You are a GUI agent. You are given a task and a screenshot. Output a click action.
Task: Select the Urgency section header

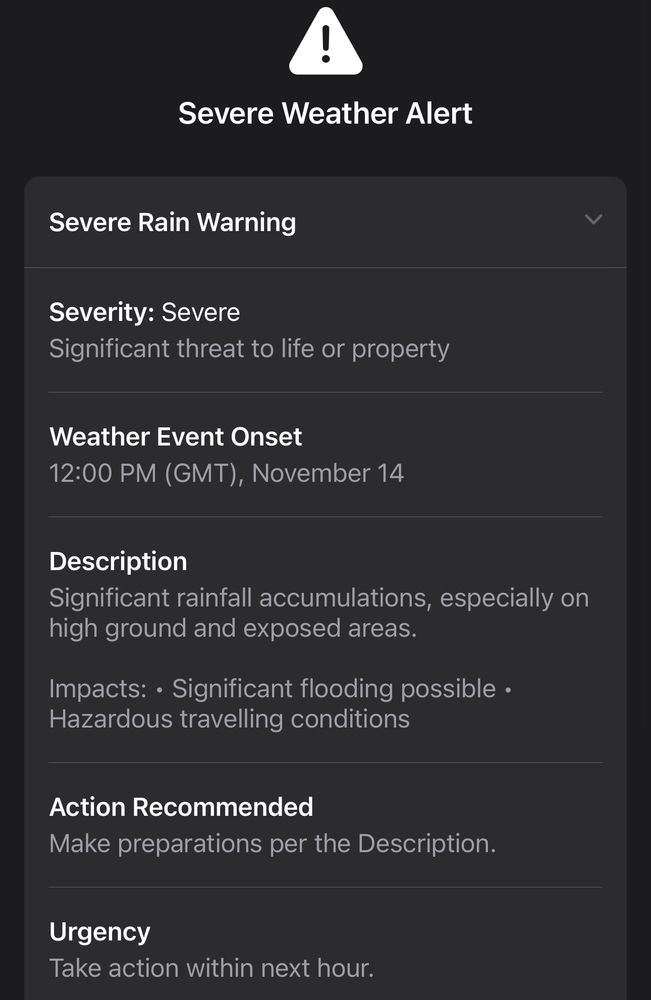[x=99, y=931]
